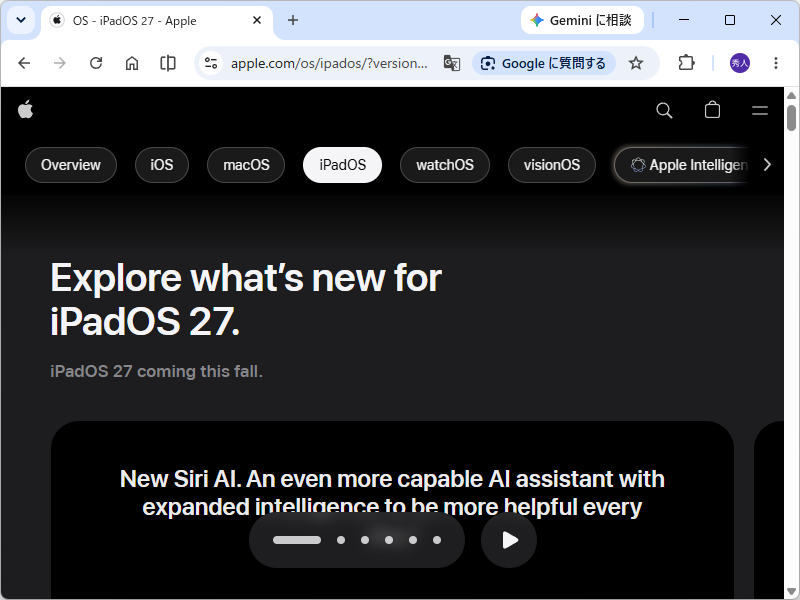
Task: Switch to the Overview pill tab
Action: click(x=71, y=165)
